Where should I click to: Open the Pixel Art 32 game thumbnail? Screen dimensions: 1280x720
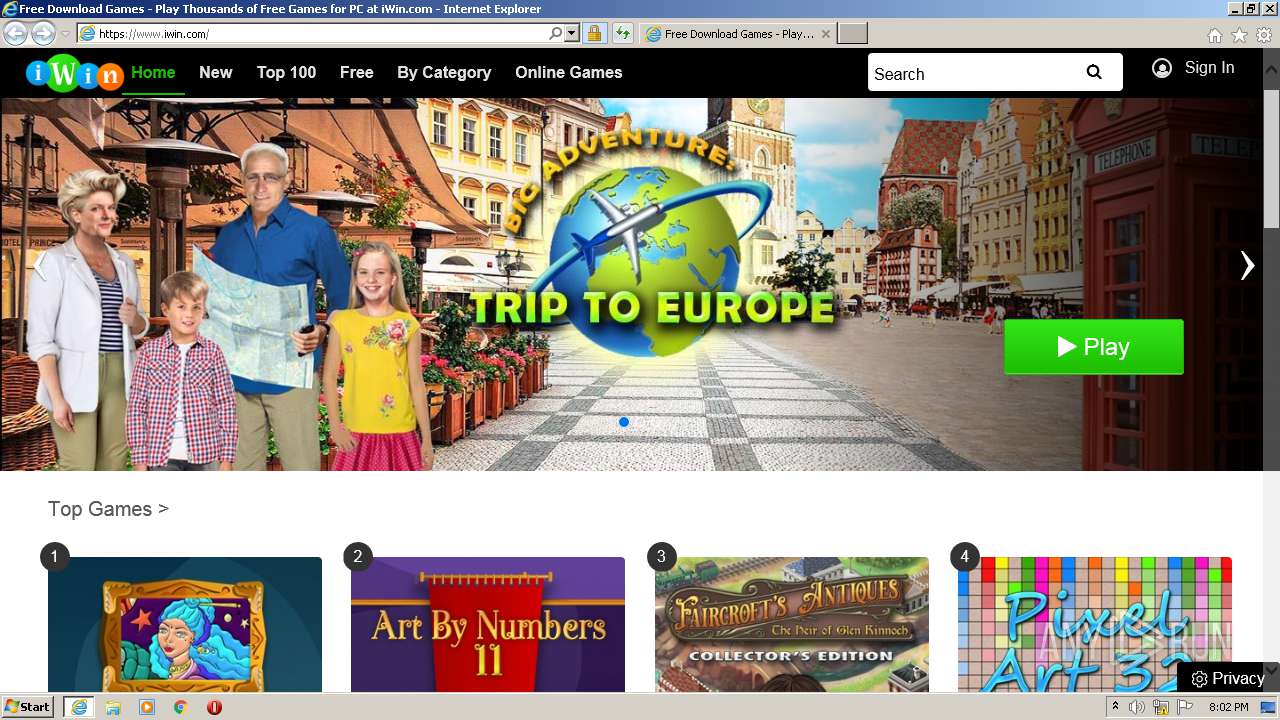pyautogui.click(x=1095, y=625)
